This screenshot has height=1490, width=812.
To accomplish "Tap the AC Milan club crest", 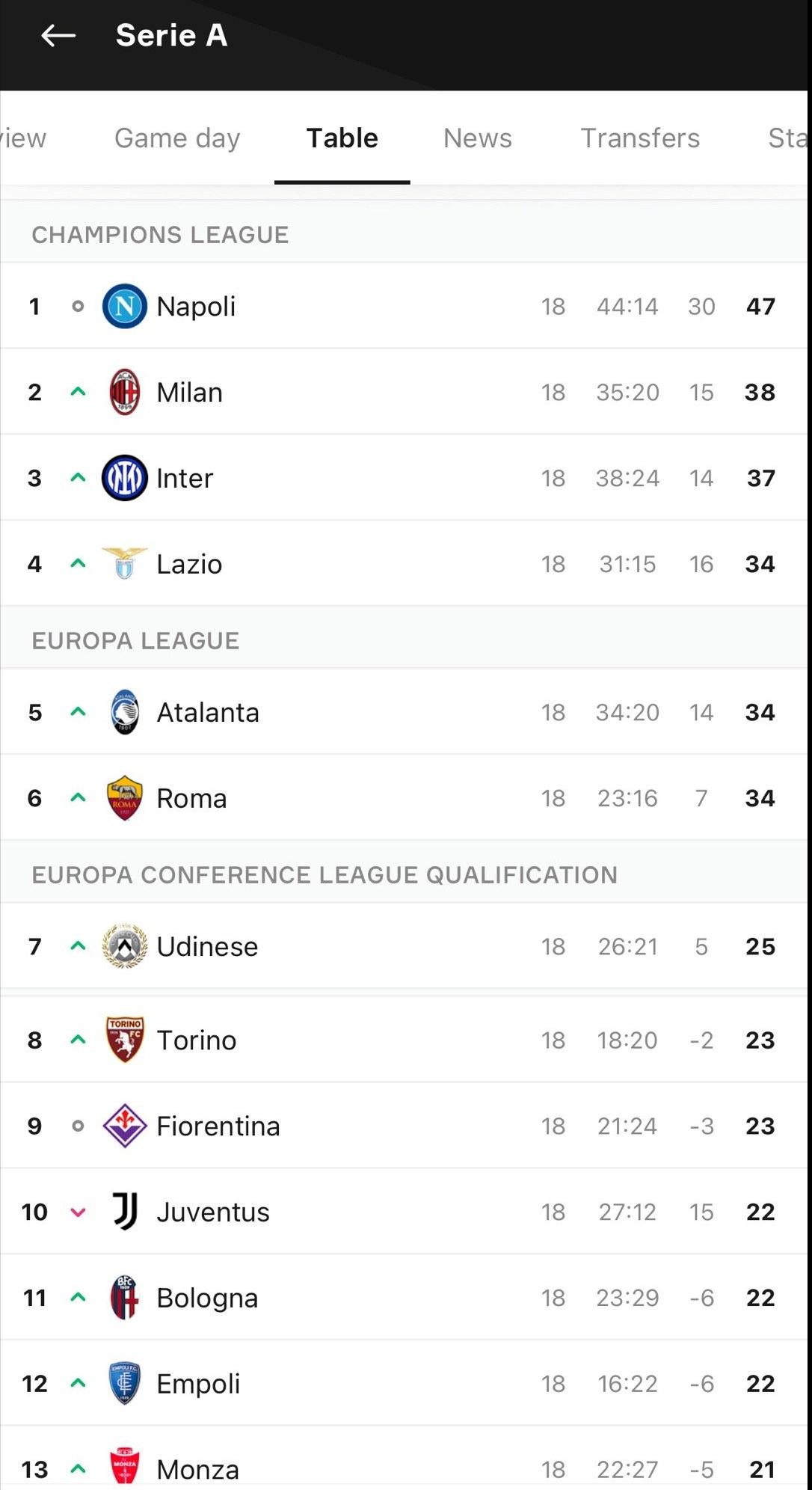I will pyautogui.click(x=124, y=392).
